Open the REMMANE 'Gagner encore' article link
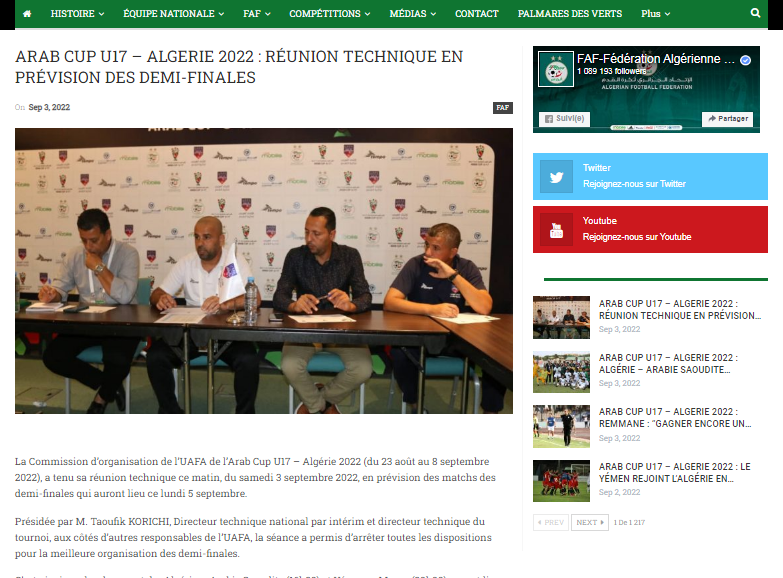Viewport: 783px width, 578px height. pos(674,417)
